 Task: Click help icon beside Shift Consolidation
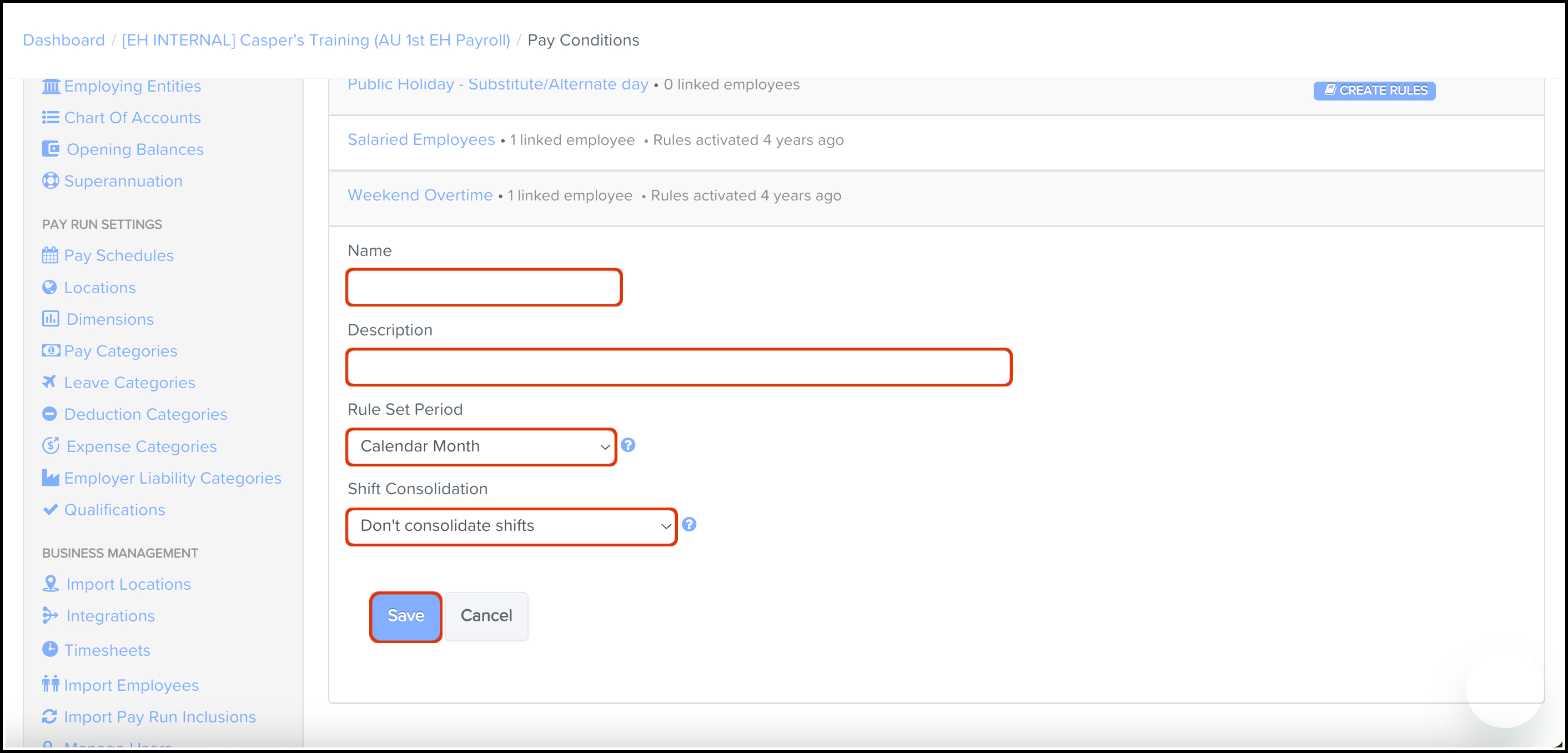[689, 525]
